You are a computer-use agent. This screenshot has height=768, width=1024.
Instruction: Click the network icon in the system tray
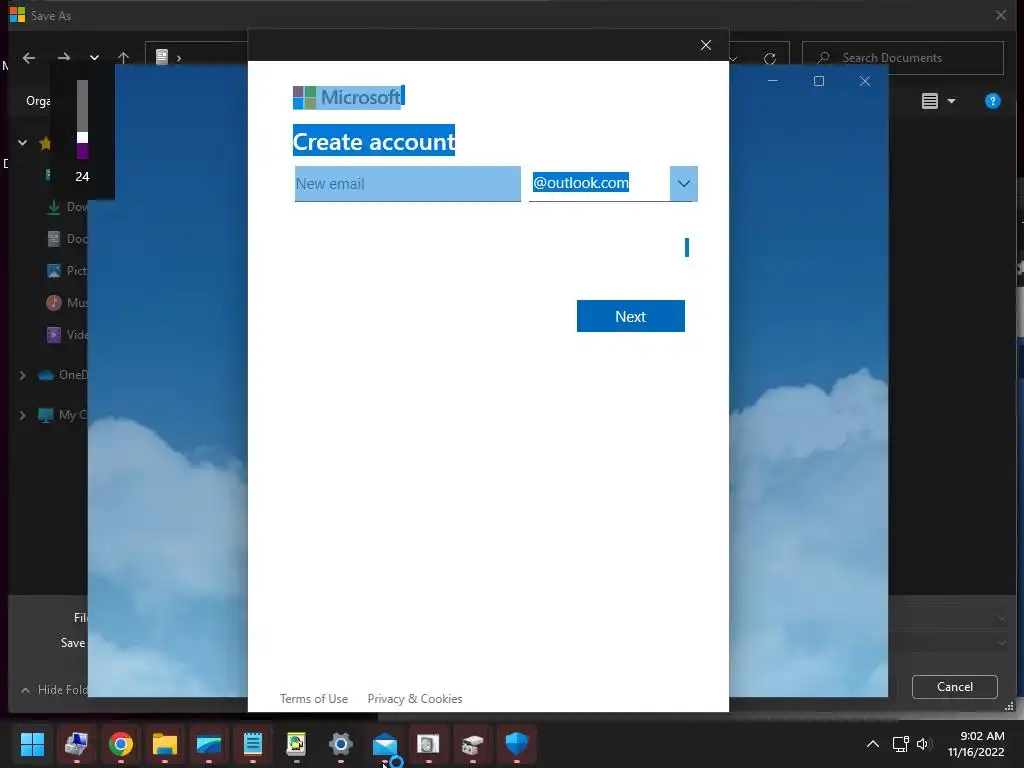901,744
